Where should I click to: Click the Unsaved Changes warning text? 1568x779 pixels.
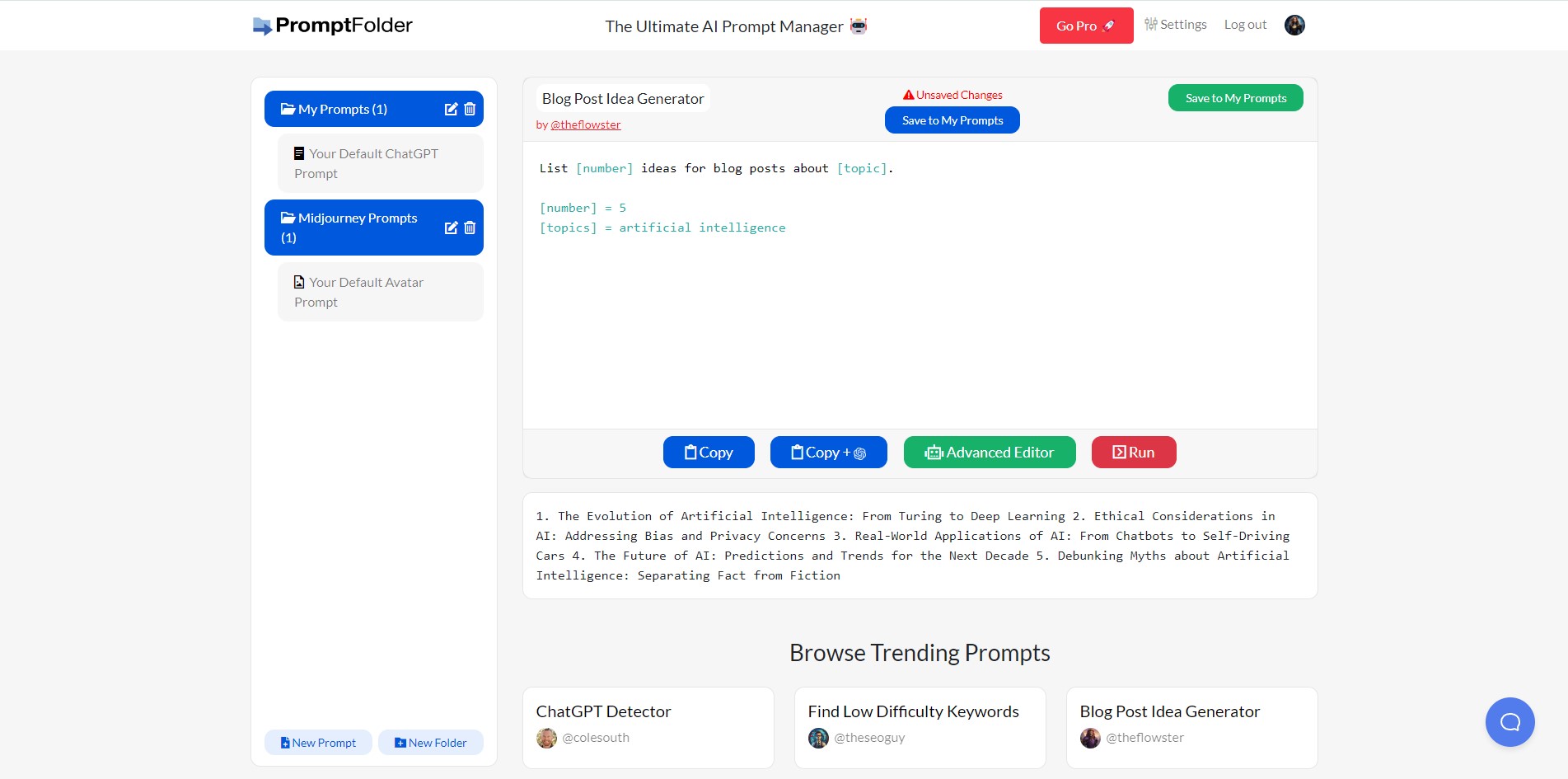tap(953, 95)
